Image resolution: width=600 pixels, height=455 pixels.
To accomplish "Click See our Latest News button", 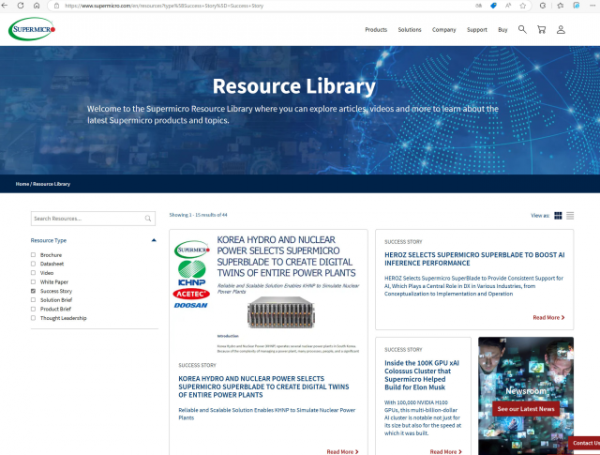I will [526, 409].
